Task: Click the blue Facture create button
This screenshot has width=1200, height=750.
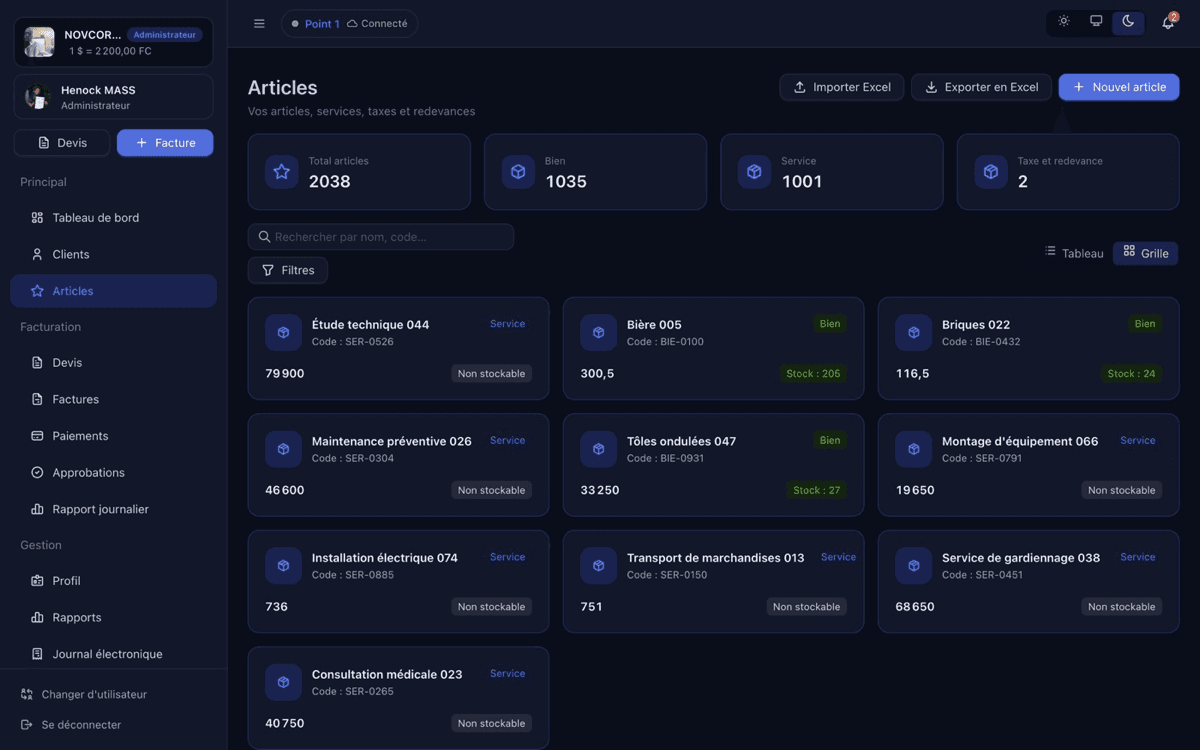Action: point(165,143)
